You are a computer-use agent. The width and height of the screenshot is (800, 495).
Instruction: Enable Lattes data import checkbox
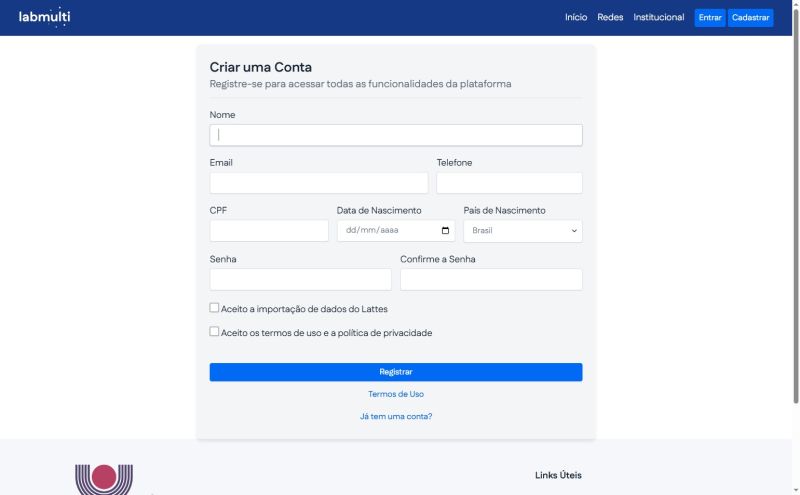tap(214, 308)
